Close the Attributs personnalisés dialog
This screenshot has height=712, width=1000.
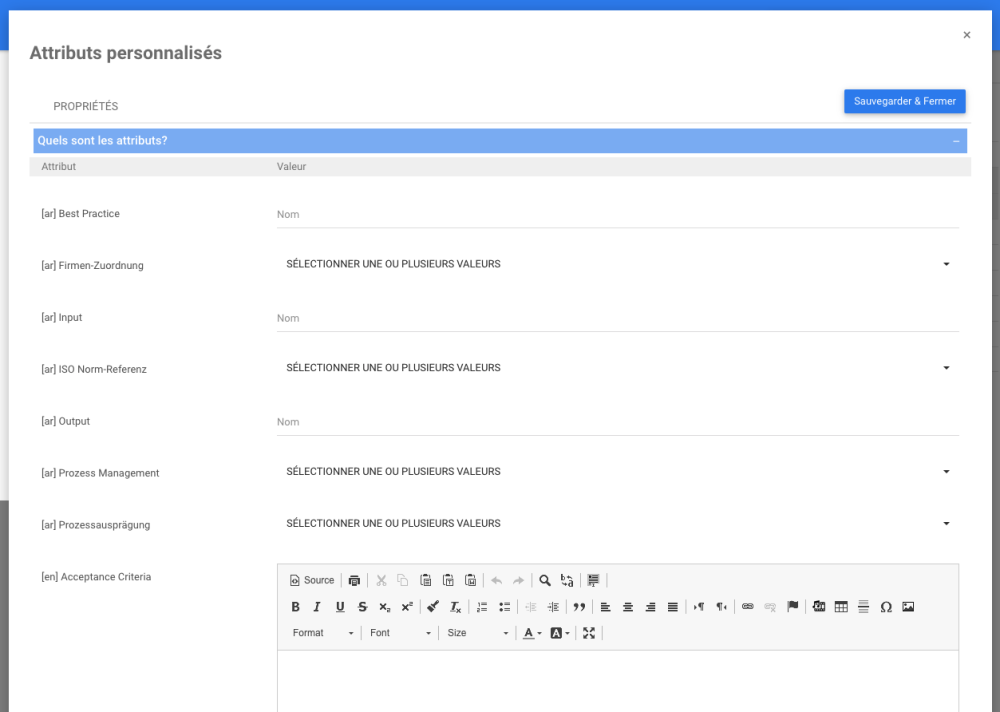click(967, 35)
